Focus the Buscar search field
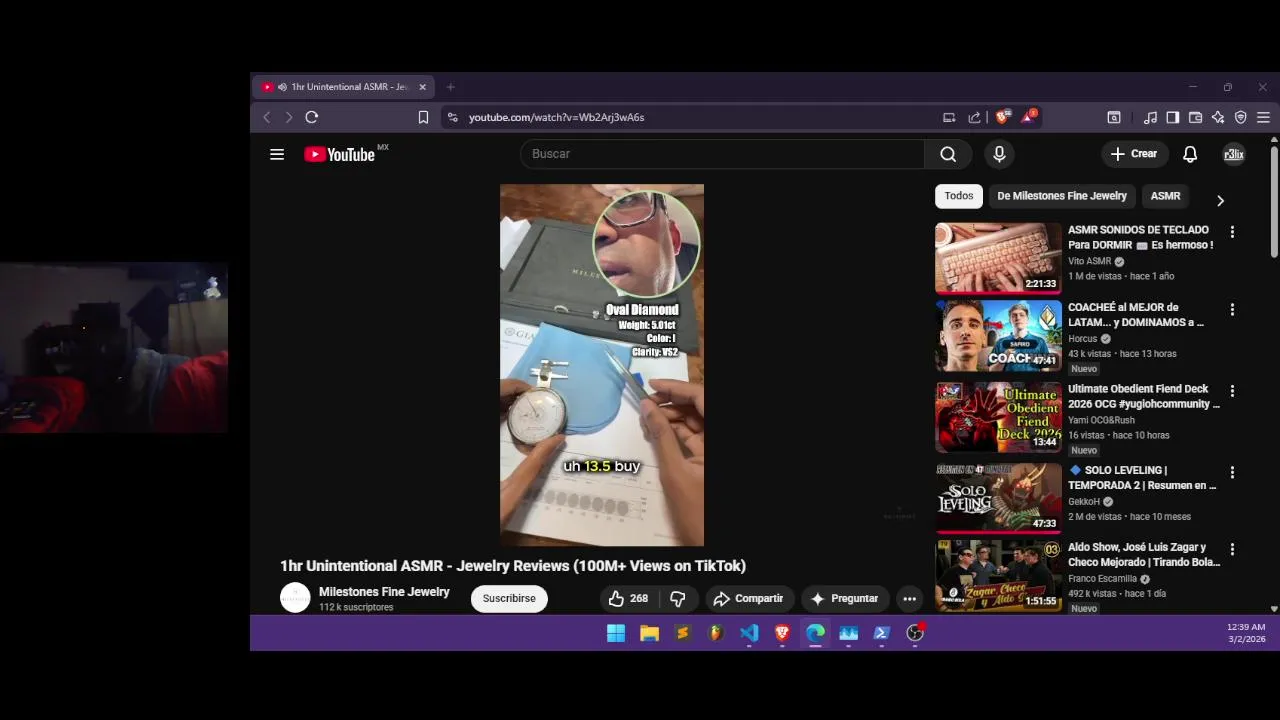This screenshot has width=1280, height=720. 722,154
